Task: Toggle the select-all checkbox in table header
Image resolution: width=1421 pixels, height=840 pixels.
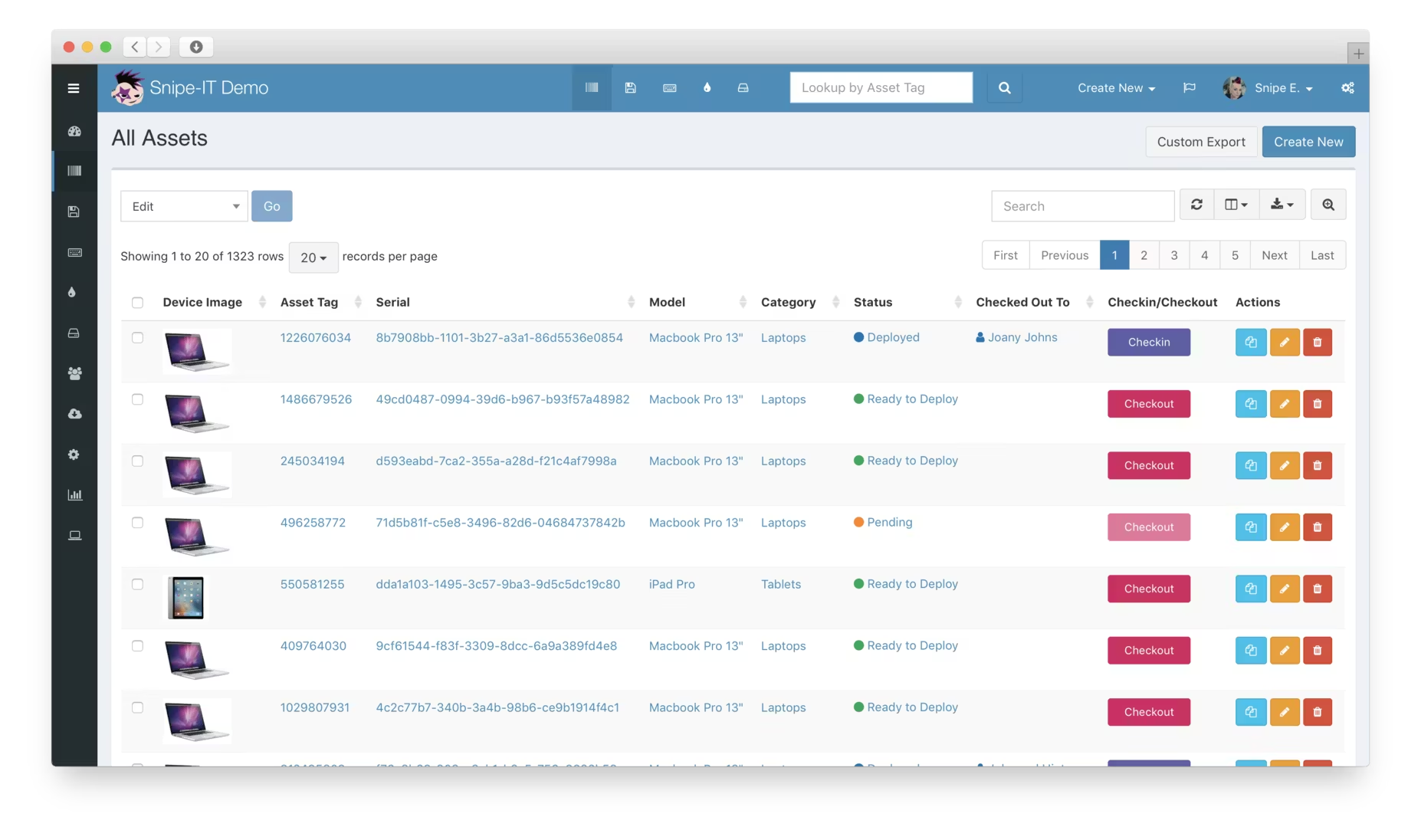Action: click(137, 303)
